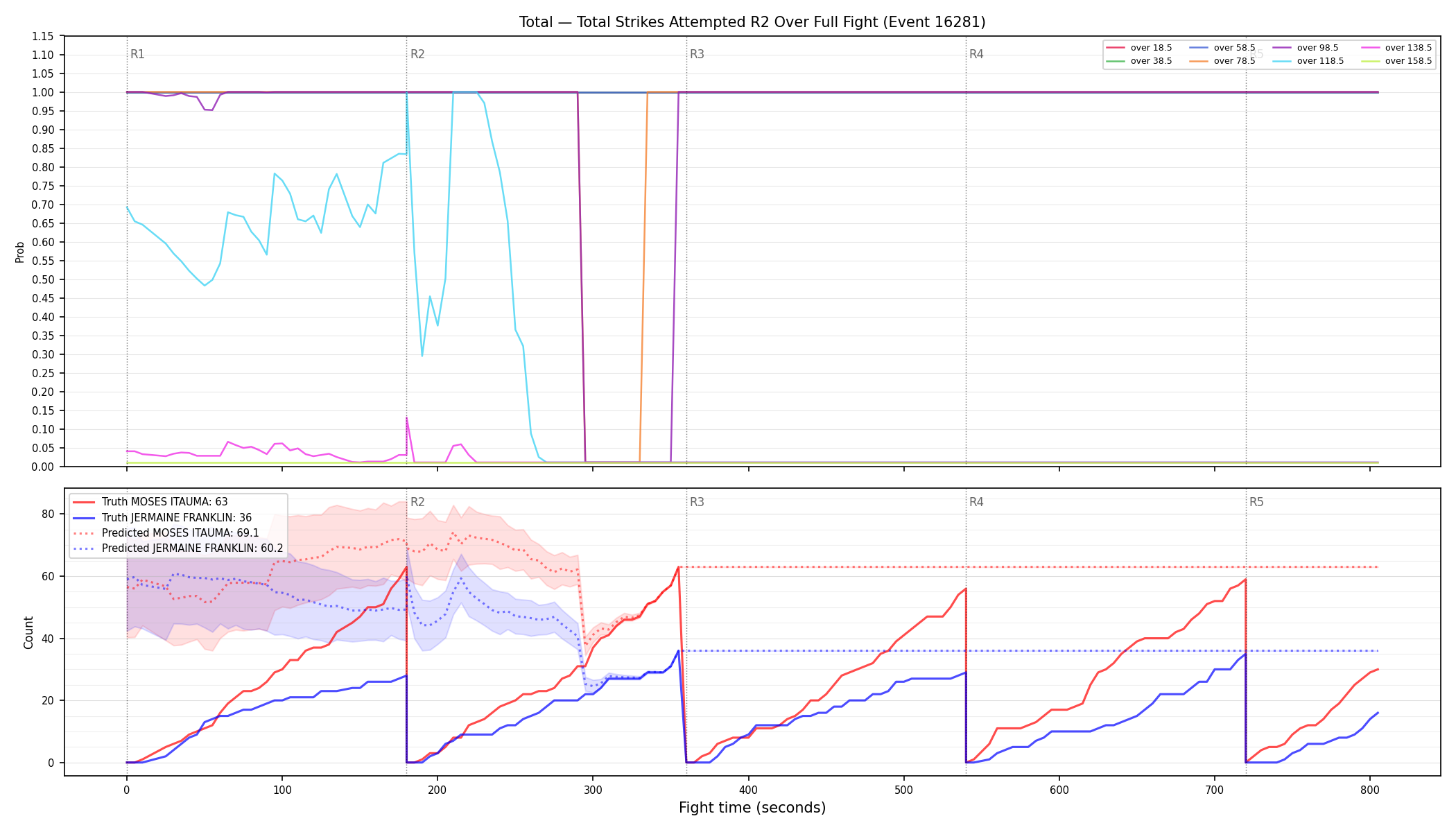The image size is (1456, 832).
Task: Click the 80 tick on Count axis
Action: point(48,514)
